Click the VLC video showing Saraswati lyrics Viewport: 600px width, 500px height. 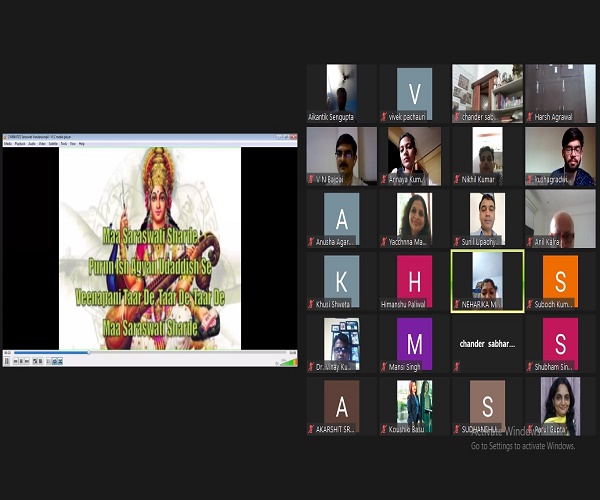coord(150,249)
